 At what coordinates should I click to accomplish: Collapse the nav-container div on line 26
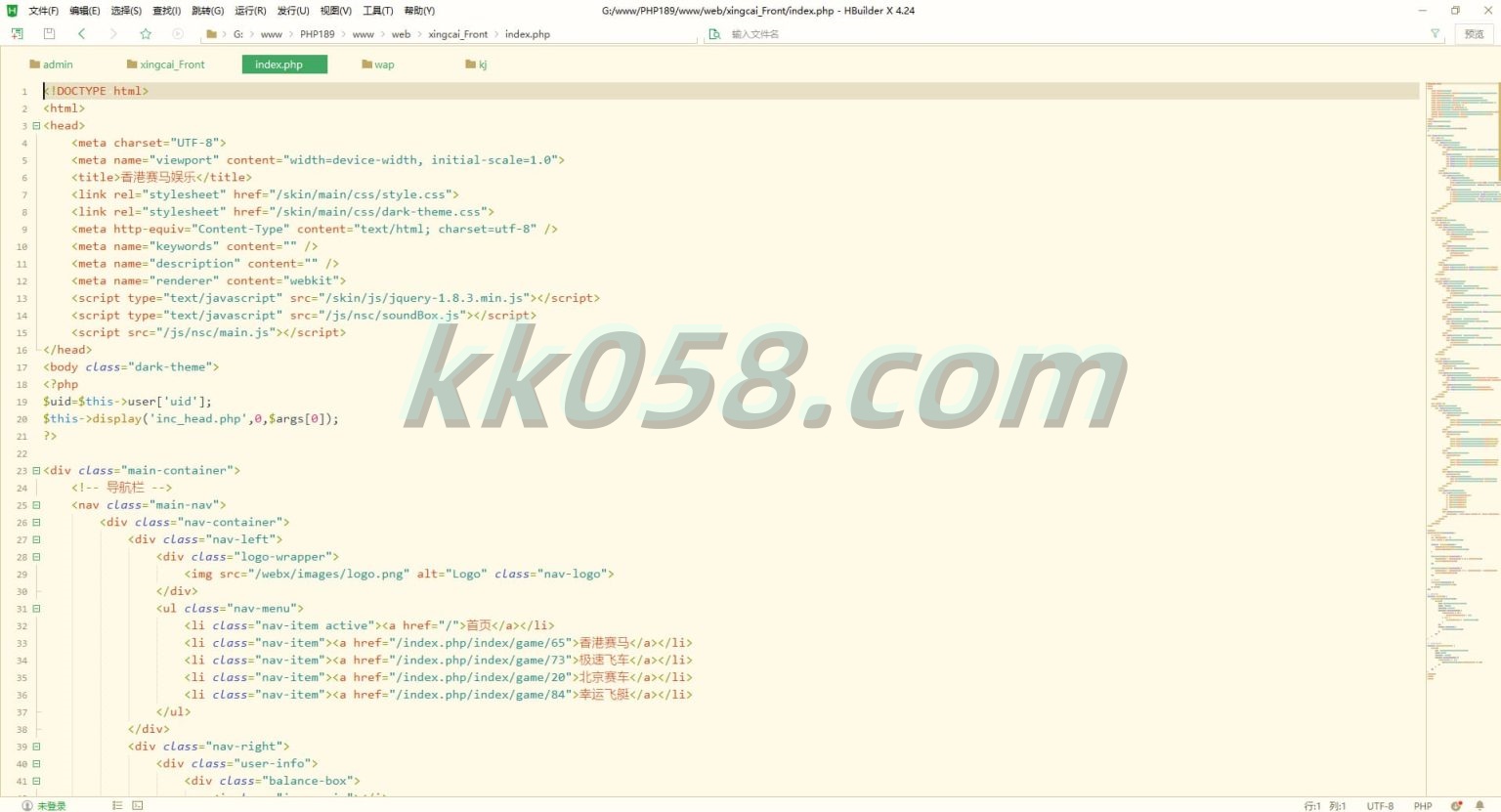pos(36,523)
